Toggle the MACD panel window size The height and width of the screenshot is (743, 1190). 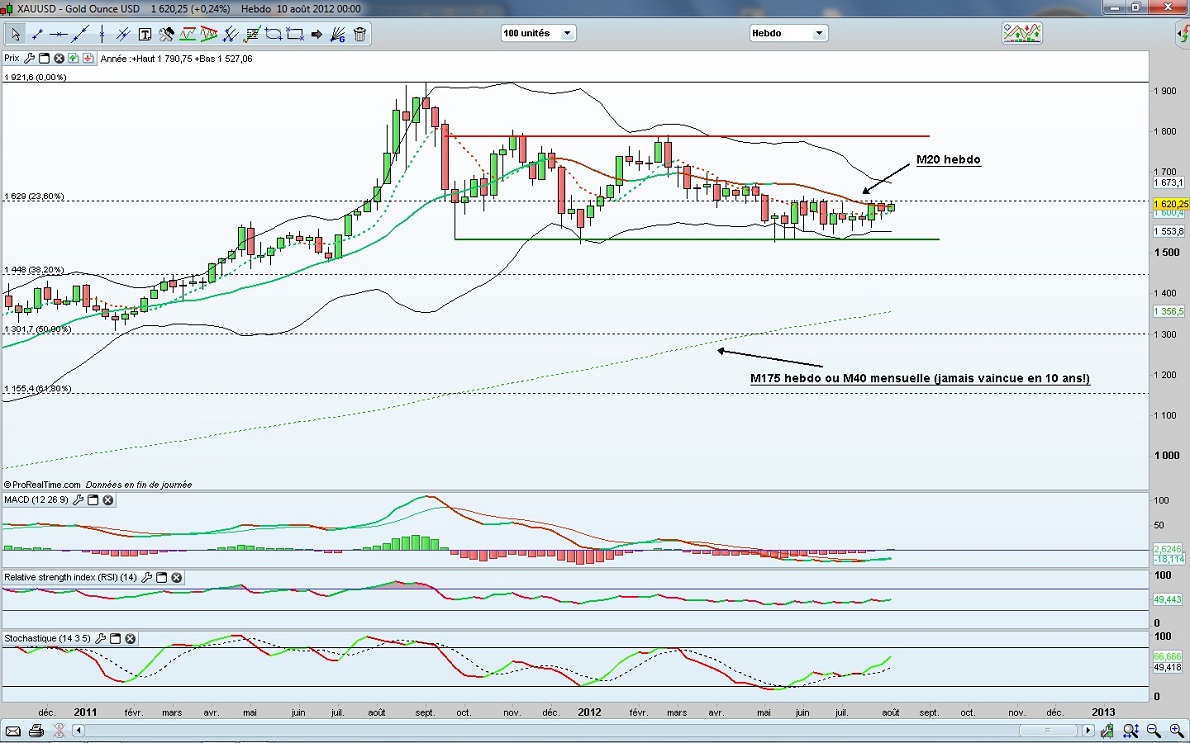[91, 500]
